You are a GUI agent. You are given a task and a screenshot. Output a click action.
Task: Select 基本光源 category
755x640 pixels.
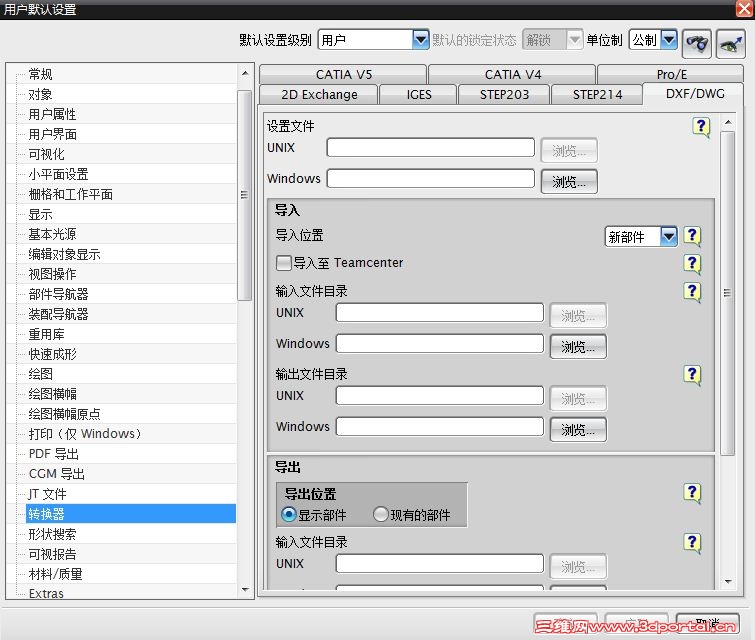(x=52, y=234)
